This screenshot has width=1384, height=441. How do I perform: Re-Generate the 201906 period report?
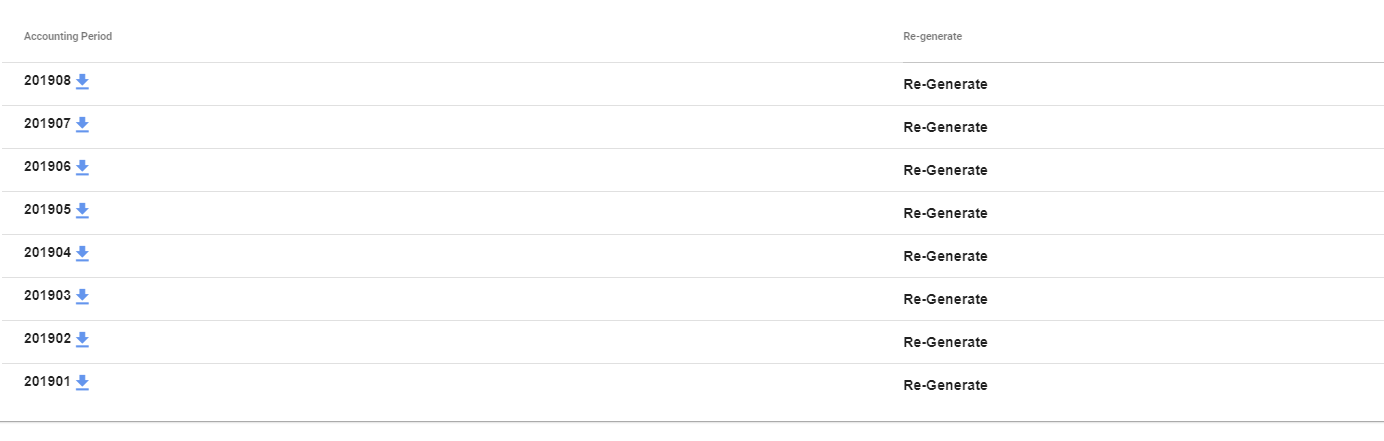945,170
